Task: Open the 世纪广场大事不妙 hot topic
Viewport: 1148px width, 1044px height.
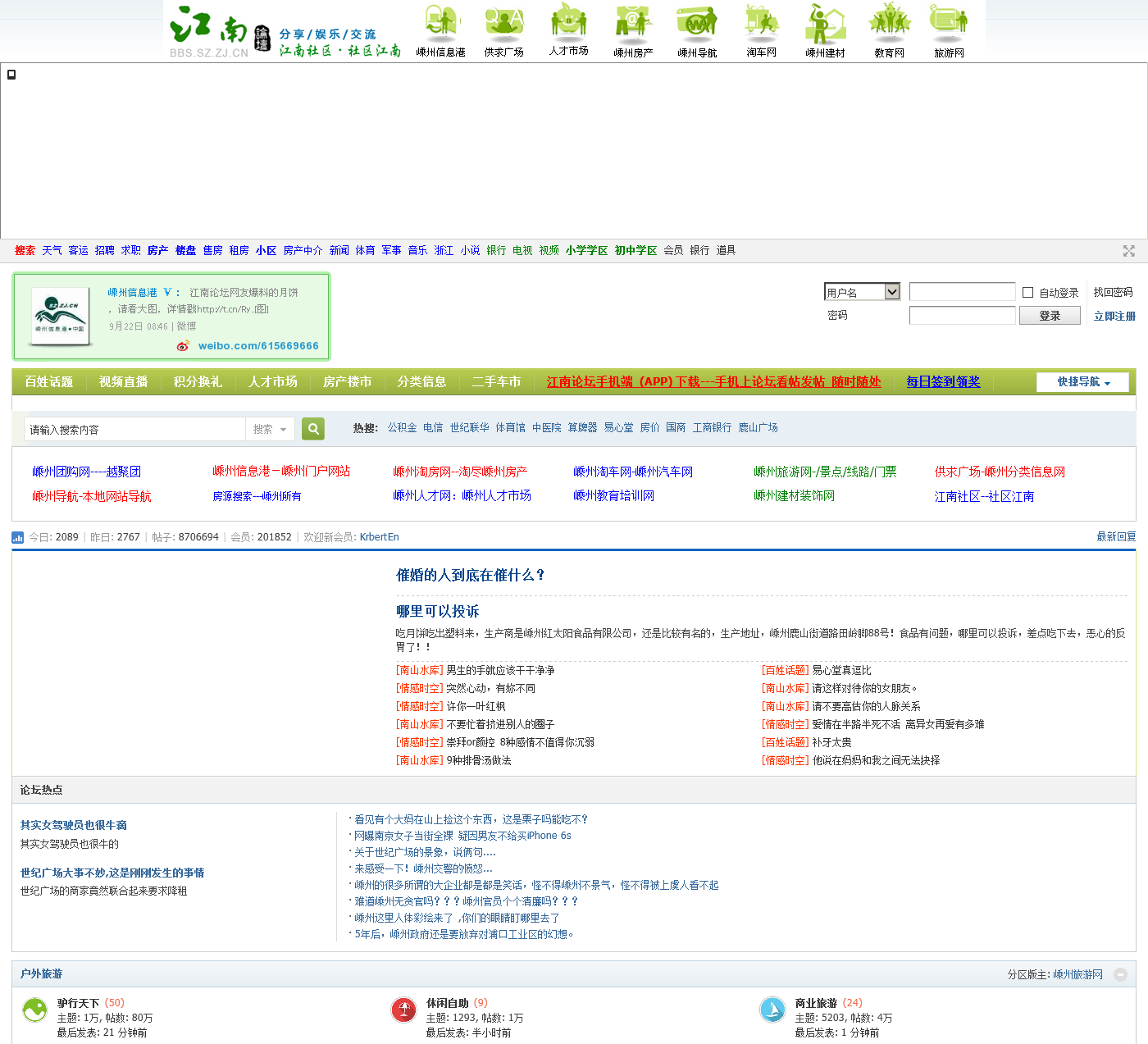Action: point(112,873)
